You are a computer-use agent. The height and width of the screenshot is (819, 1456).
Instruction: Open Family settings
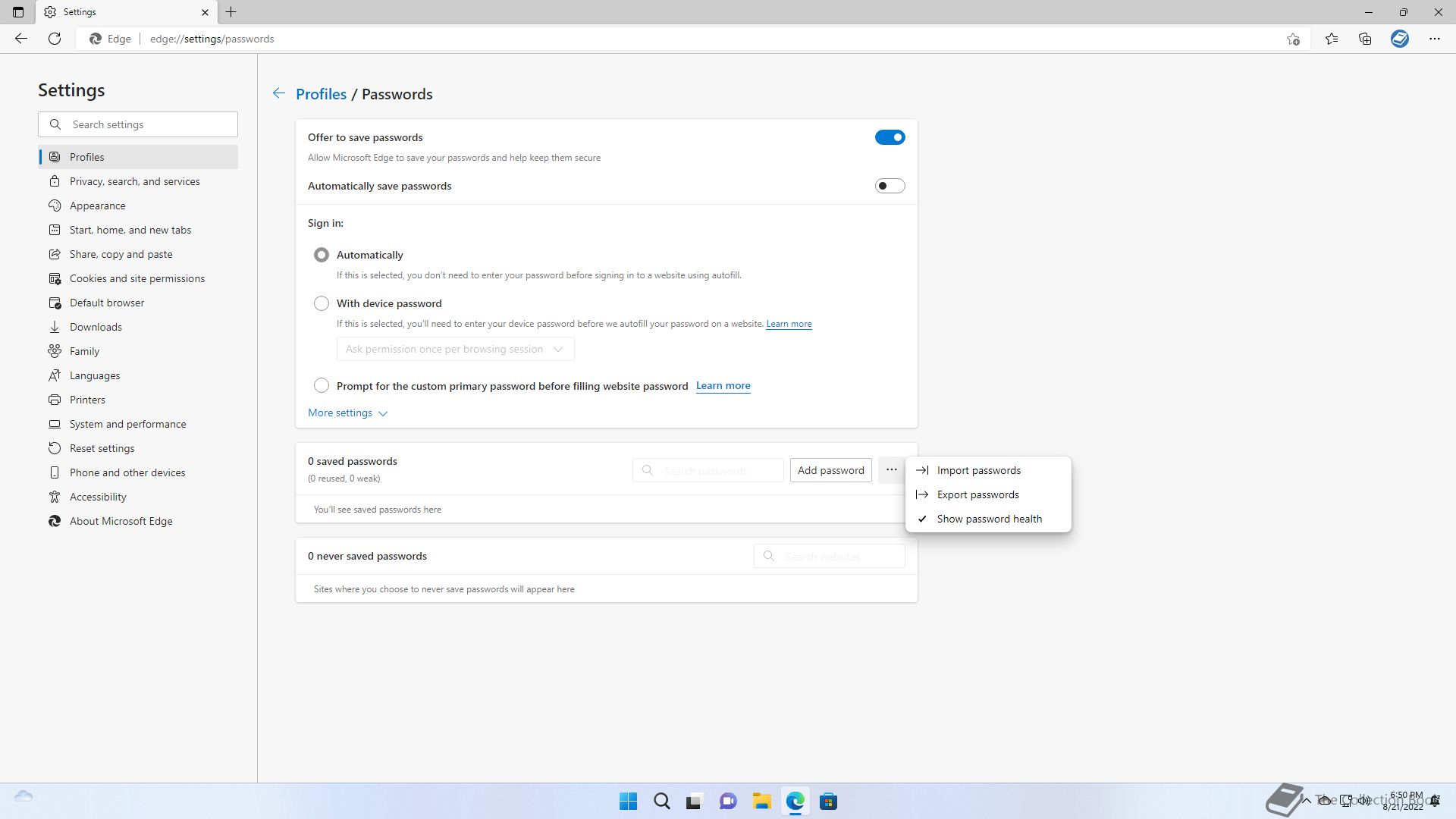tap(138, 351)
